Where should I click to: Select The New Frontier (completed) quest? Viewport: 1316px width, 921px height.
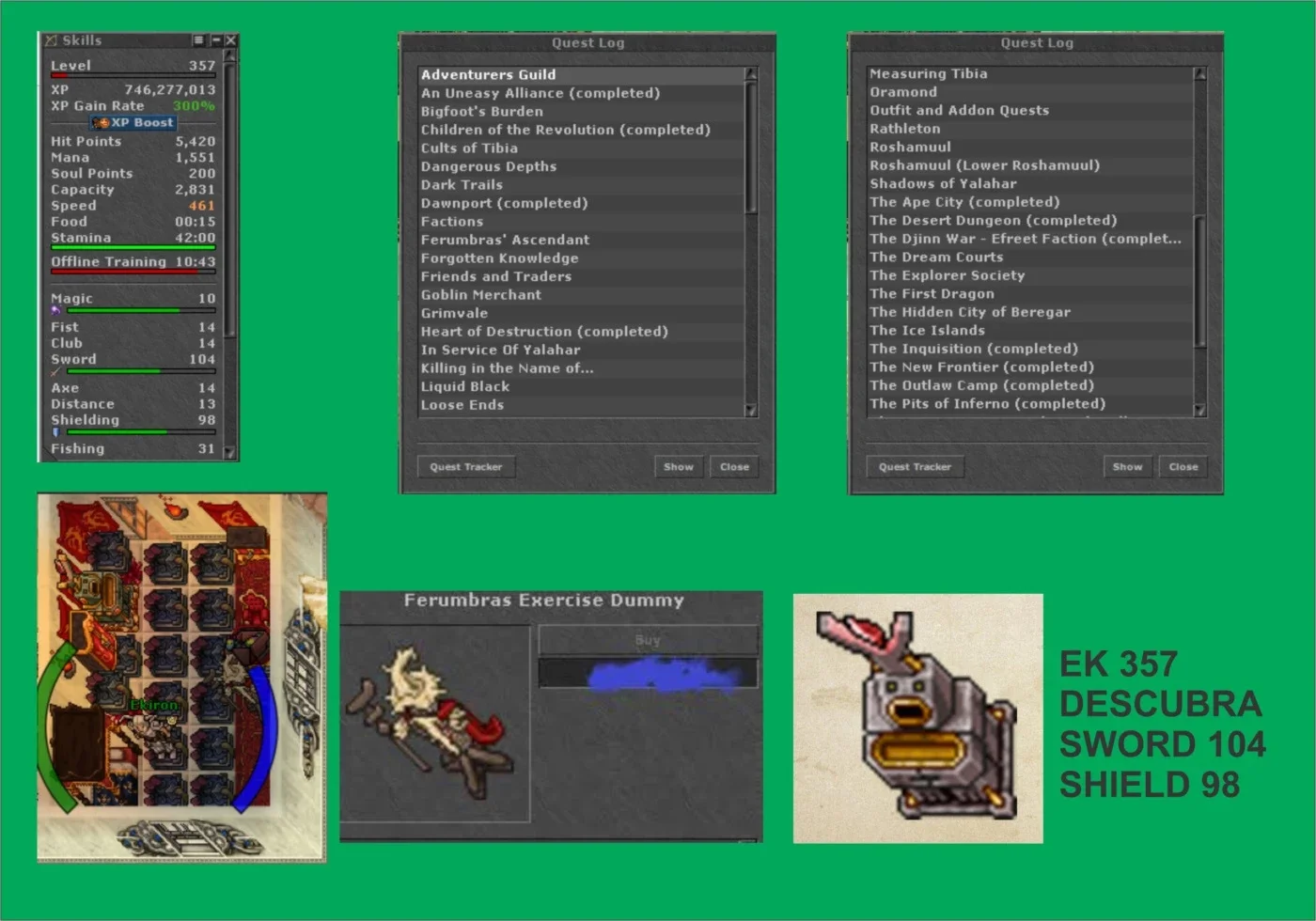coord(1030,367)
